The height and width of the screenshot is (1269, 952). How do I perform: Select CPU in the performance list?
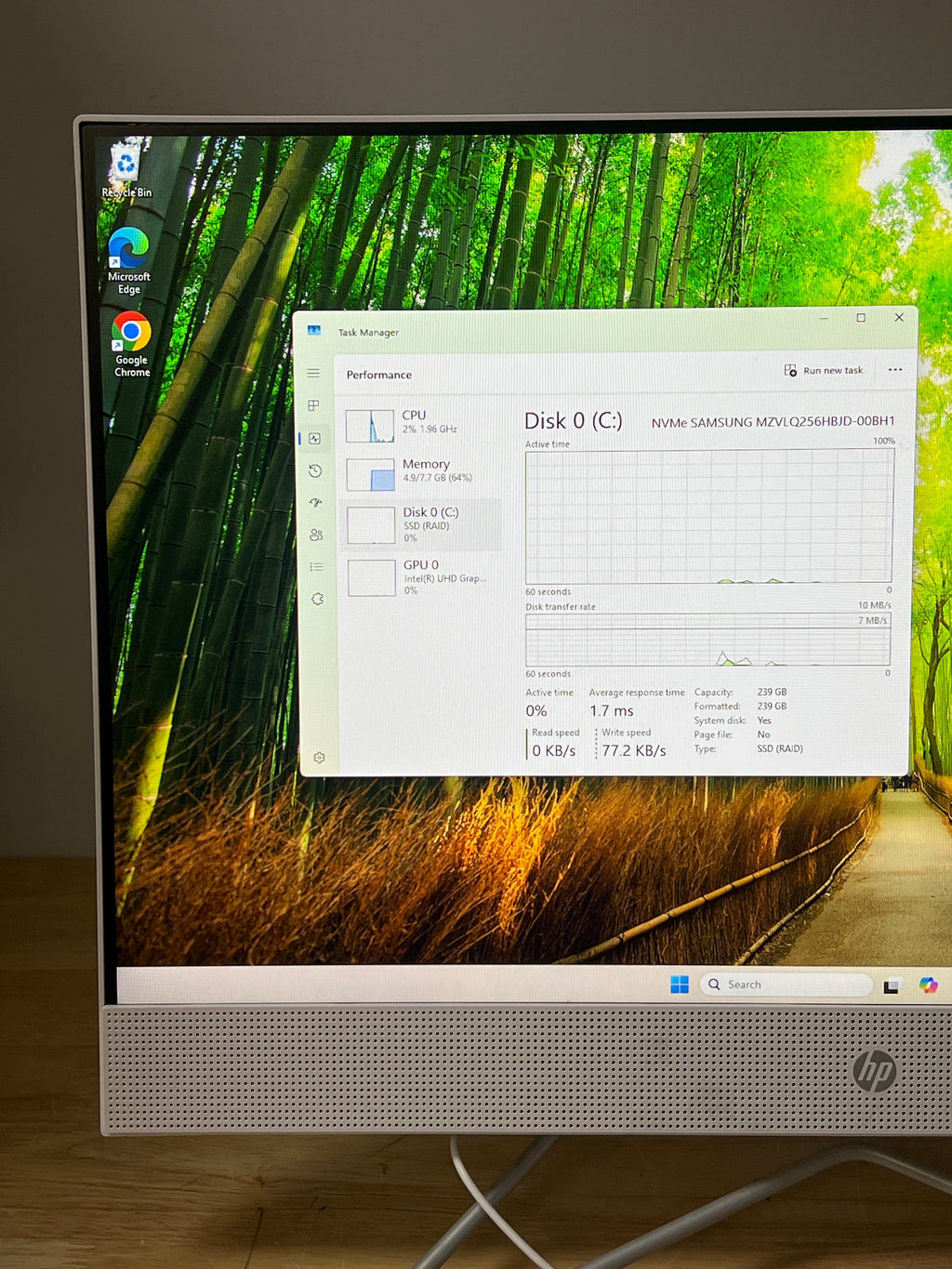click(420, 426)
